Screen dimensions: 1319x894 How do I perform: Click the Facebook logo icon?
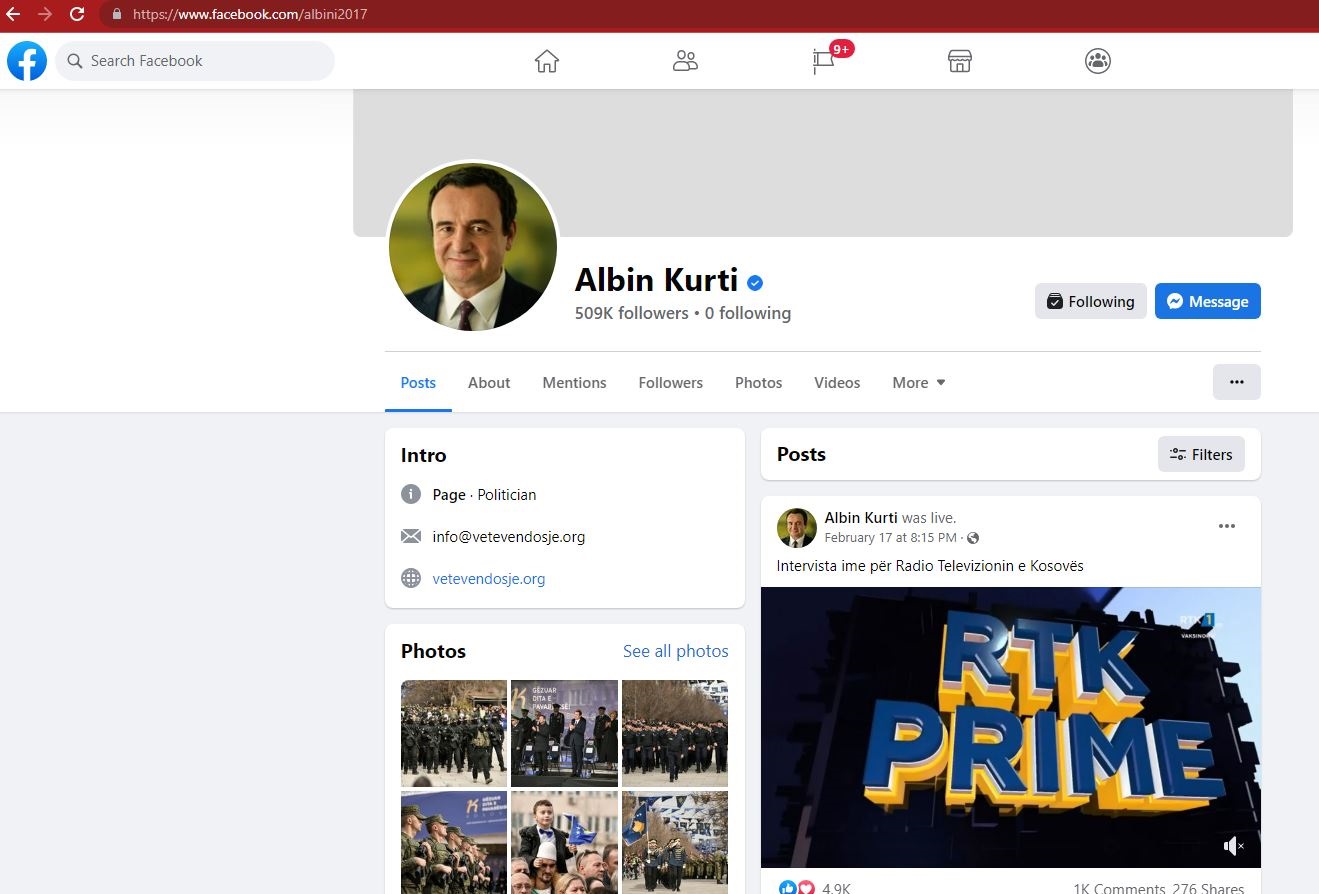(27, 61)
